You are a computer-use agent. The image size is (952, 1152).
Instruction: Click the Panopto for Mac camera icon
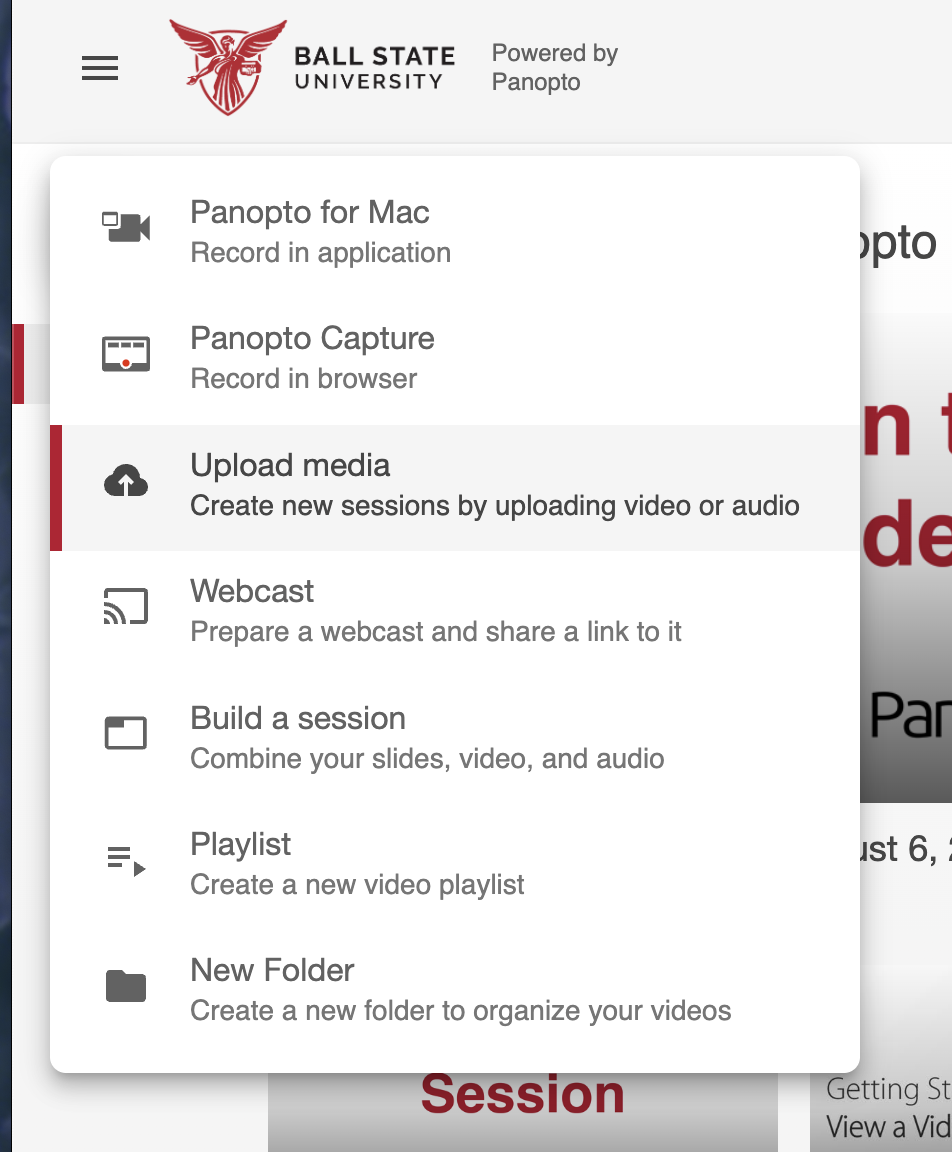(x=125, y=226)
